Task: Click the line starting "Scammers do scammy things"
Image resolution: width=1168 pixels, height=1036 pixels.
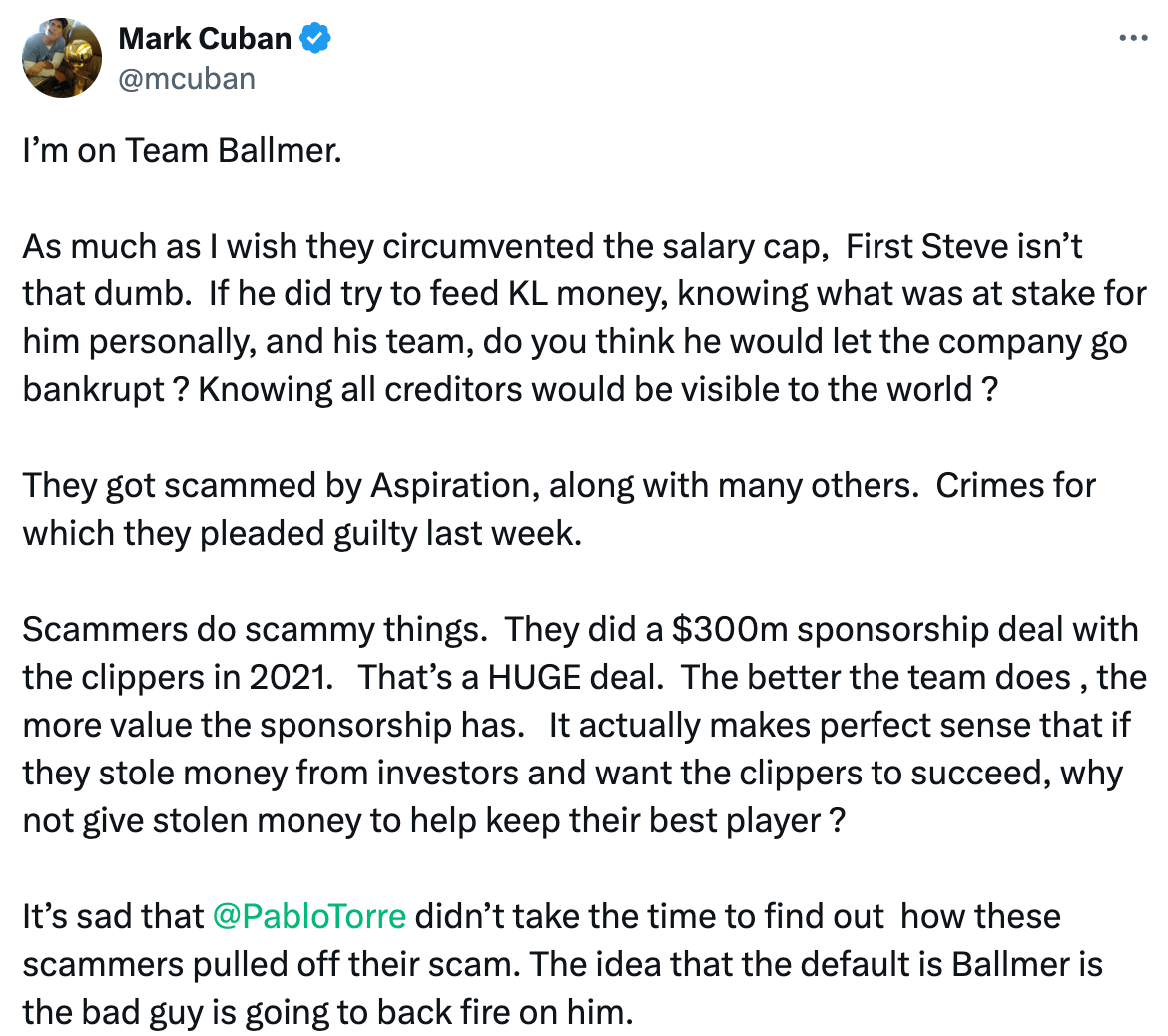Action: (580, 630)
